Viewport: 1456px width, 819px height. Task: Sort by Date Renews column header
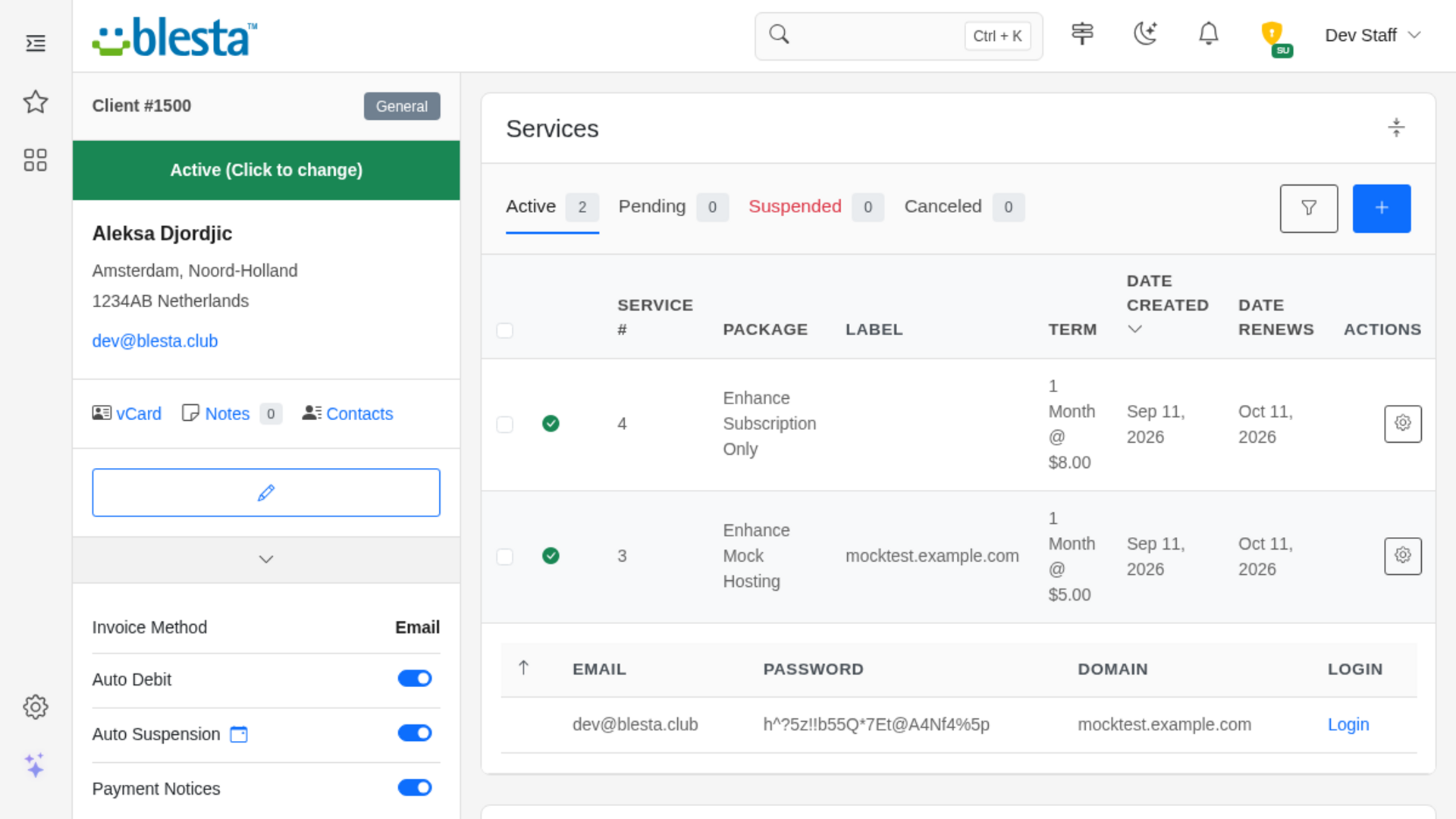coord(1276,317)
